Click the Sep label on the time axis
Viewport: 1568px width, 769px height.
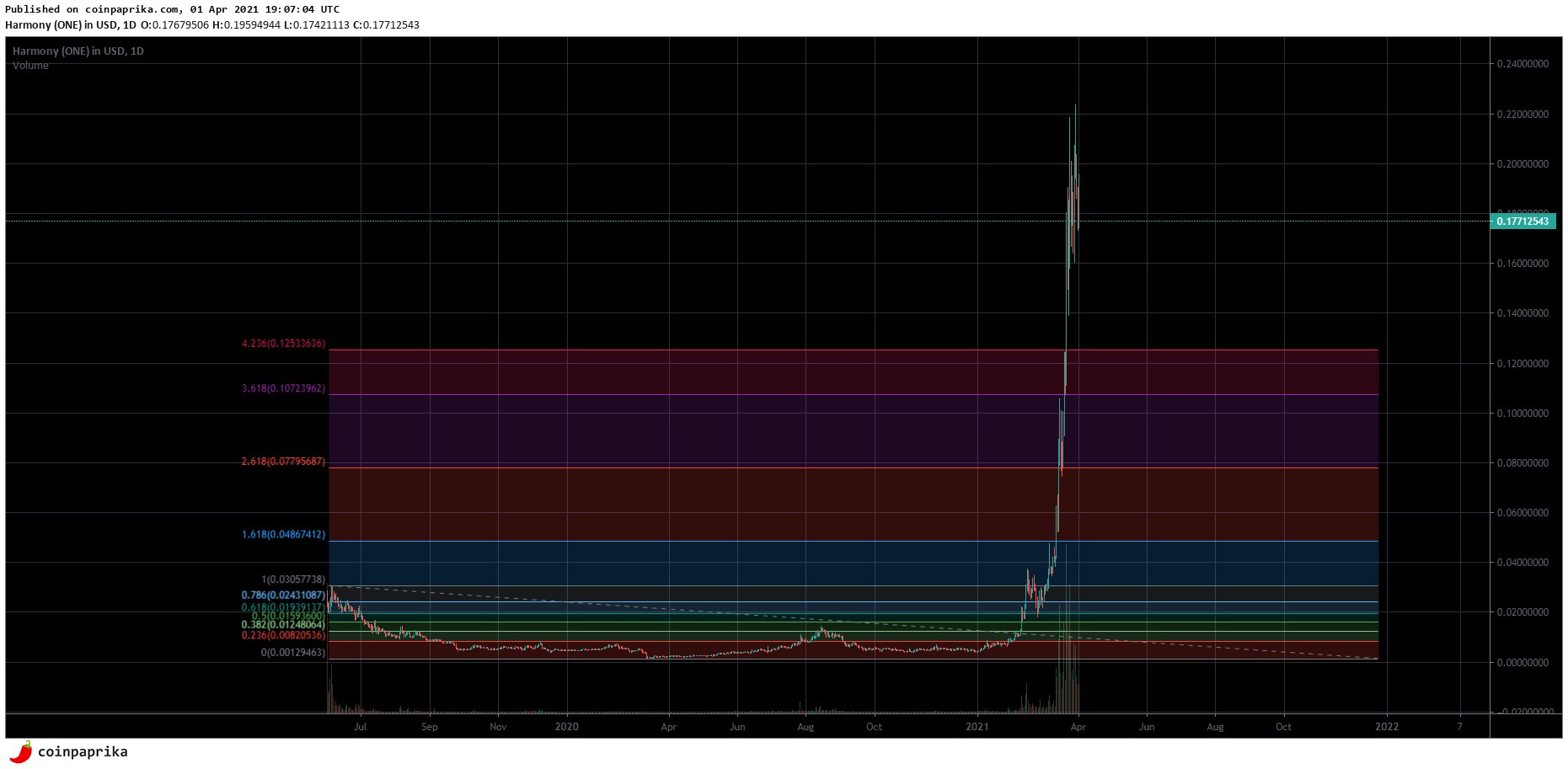(430, 727)
